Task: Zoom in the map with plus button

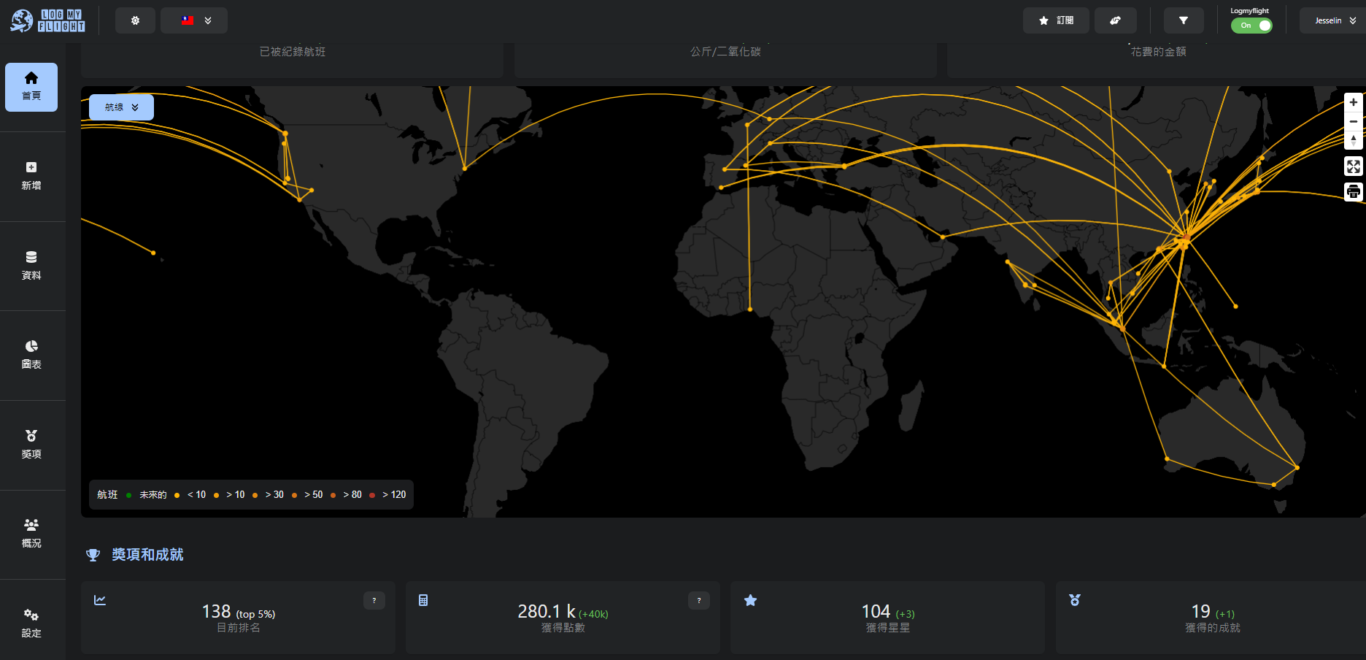Action: (x=1353, y=102)
